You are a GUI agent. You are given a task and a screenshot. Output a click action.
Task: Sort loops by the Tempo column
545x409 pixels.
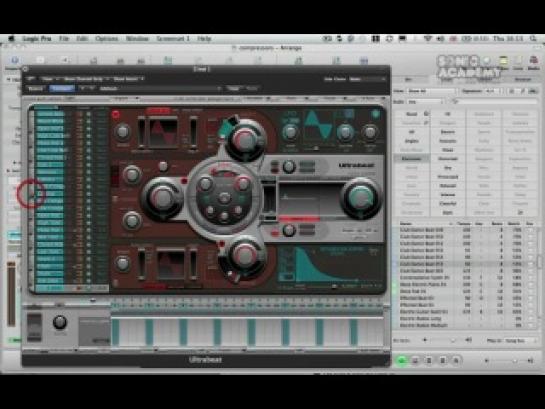tap(464, 223)
